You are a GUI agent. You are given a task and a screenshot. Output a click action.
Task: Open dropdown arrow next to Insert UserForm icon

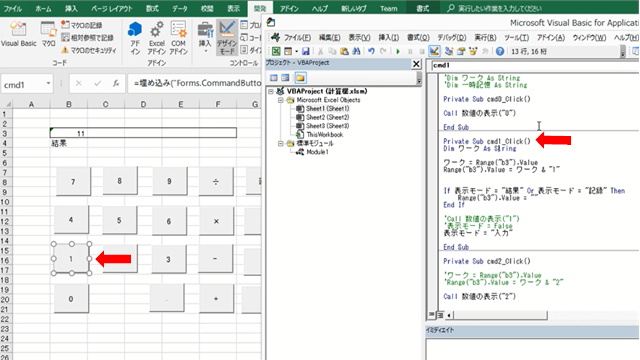296,51
